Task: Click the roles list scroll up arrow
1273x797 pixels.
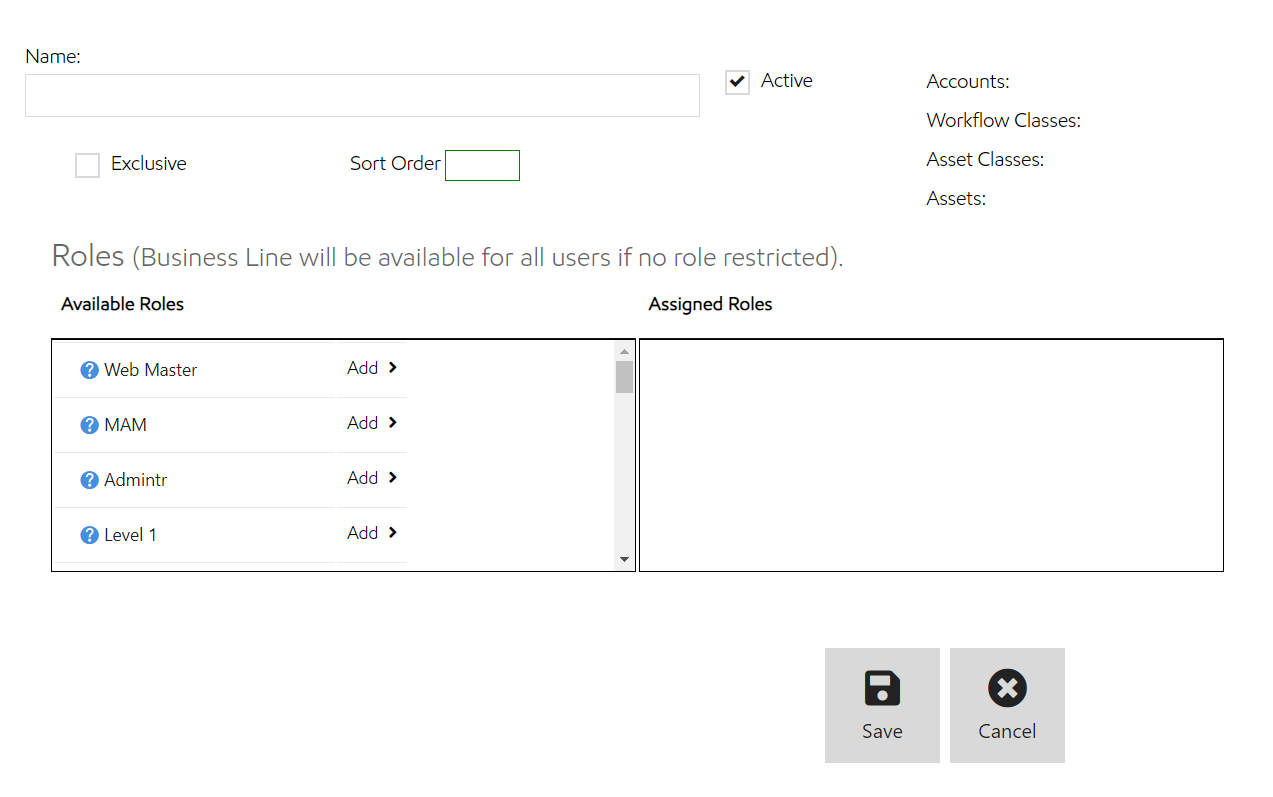Action: coord(625,351)
